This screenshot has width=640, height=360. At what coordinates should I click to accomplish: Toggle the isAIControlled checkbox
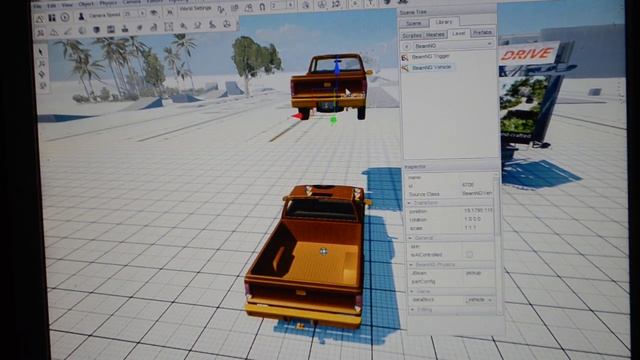click(x=469, y=254)
